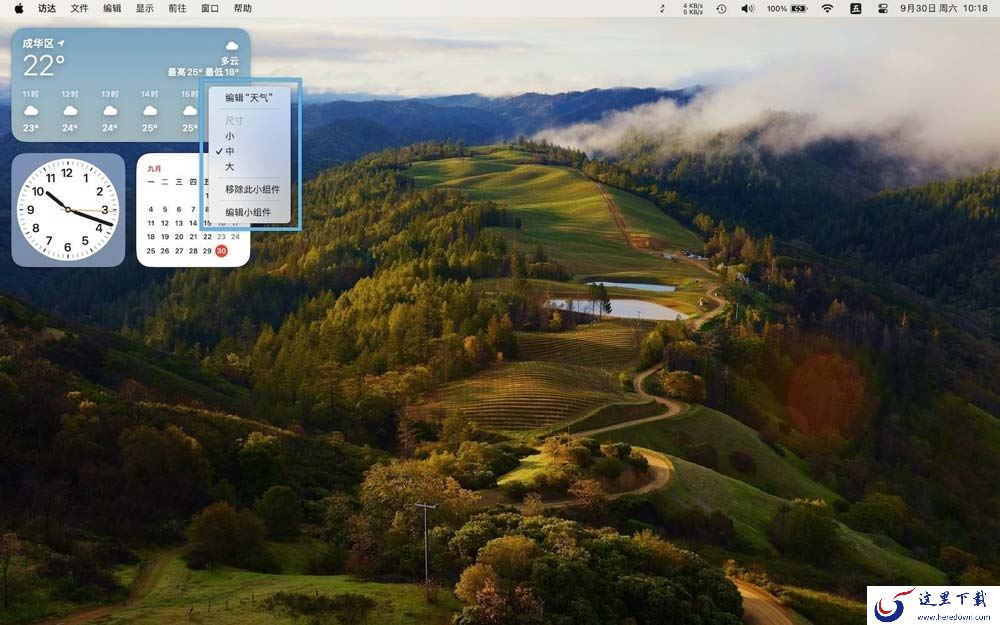Choose 移除此小组件 in the context menu
This screenshot has height=625, width=1000.
(x=253, y=189)
